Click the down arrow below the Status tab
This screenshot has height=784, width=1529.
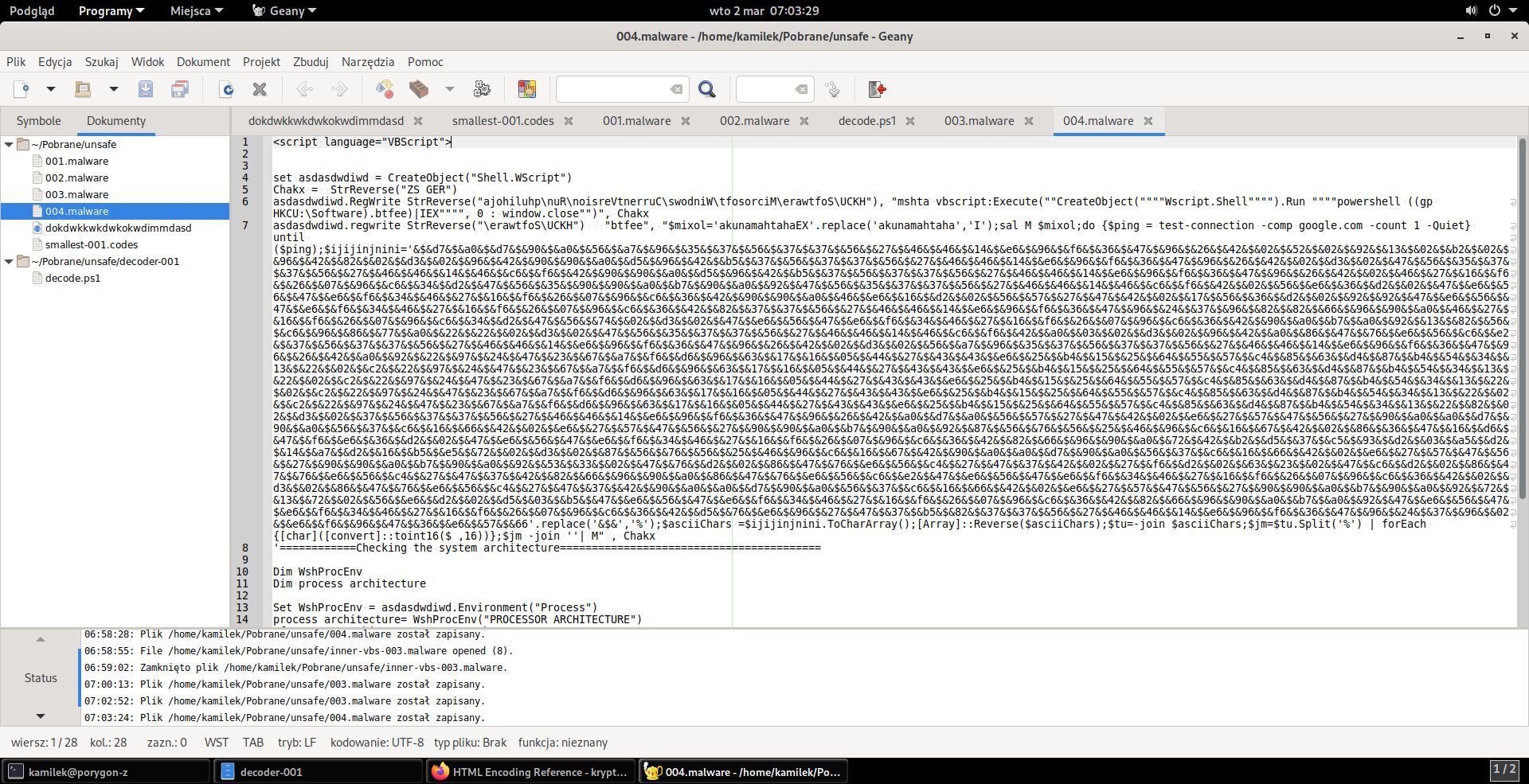pyautogui.click(x=41, y=716)
